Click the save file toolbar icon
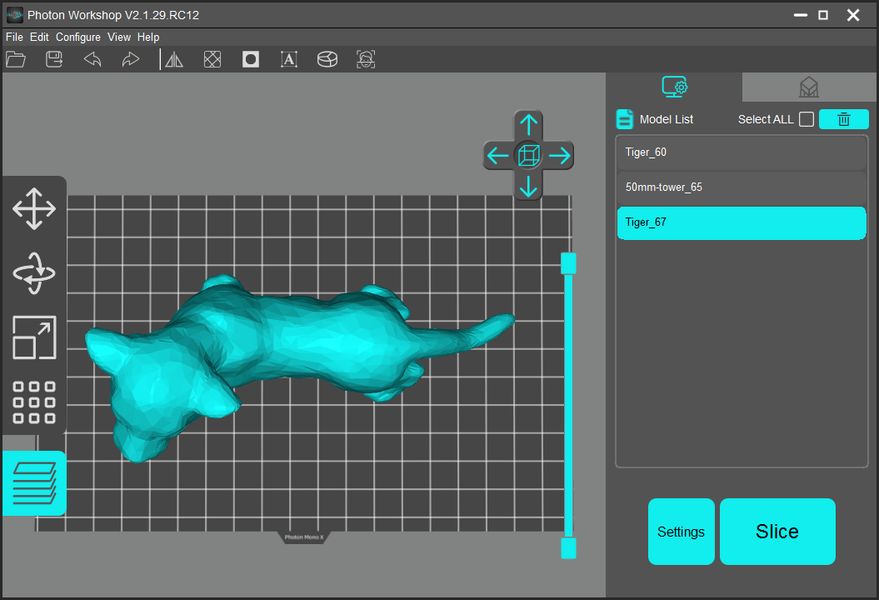Image resolution: width=879 pixels, height=600 pixels. (x=55, y=60)
